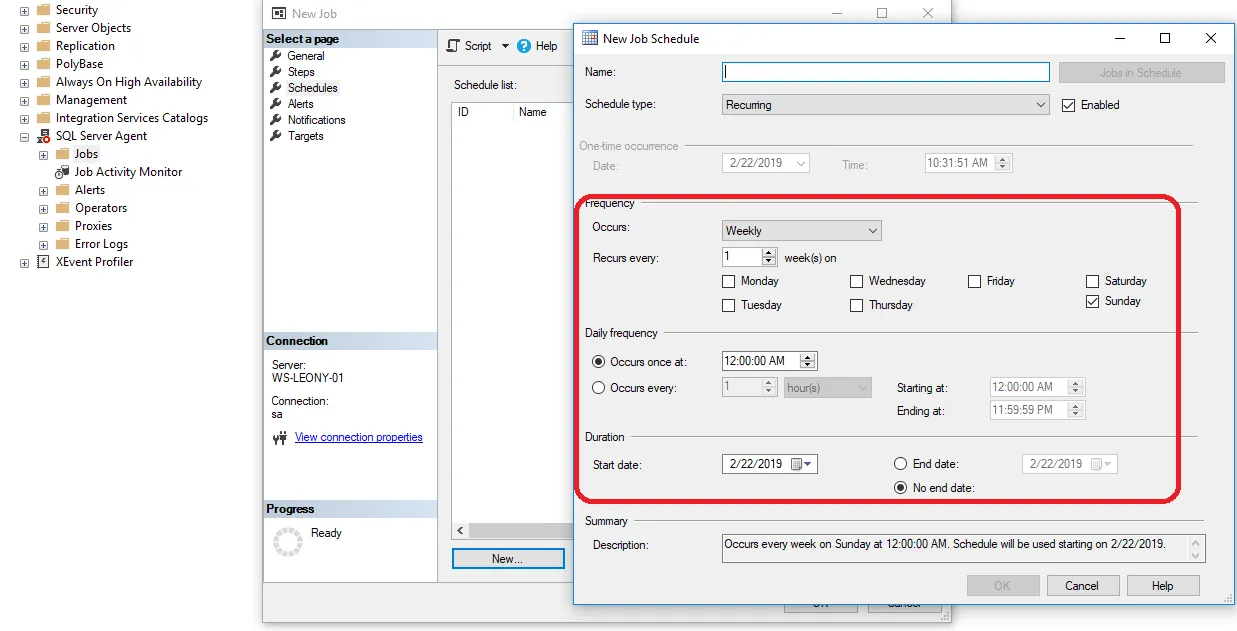Click the Occurs once at time field
The height and width of the screenshot is (631, 1237).
pos(769,362)
